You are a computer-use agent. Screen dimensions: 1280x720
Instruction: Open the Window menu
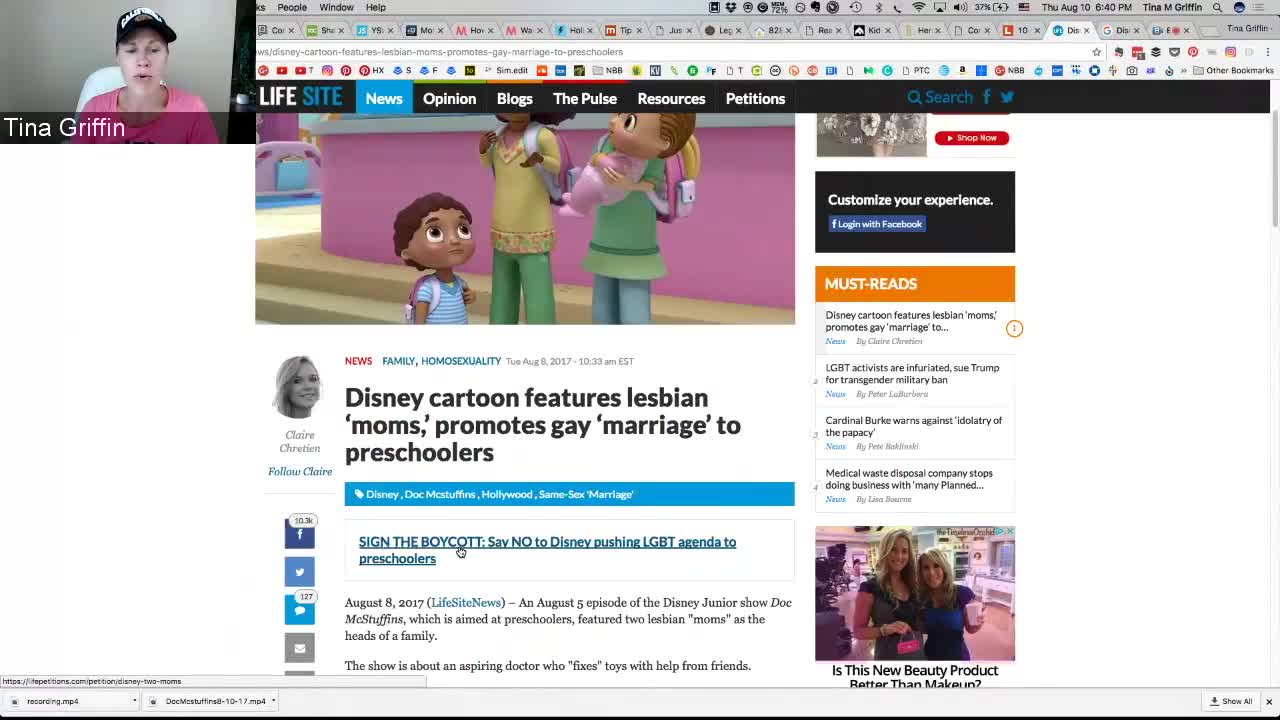coord(336,7)
